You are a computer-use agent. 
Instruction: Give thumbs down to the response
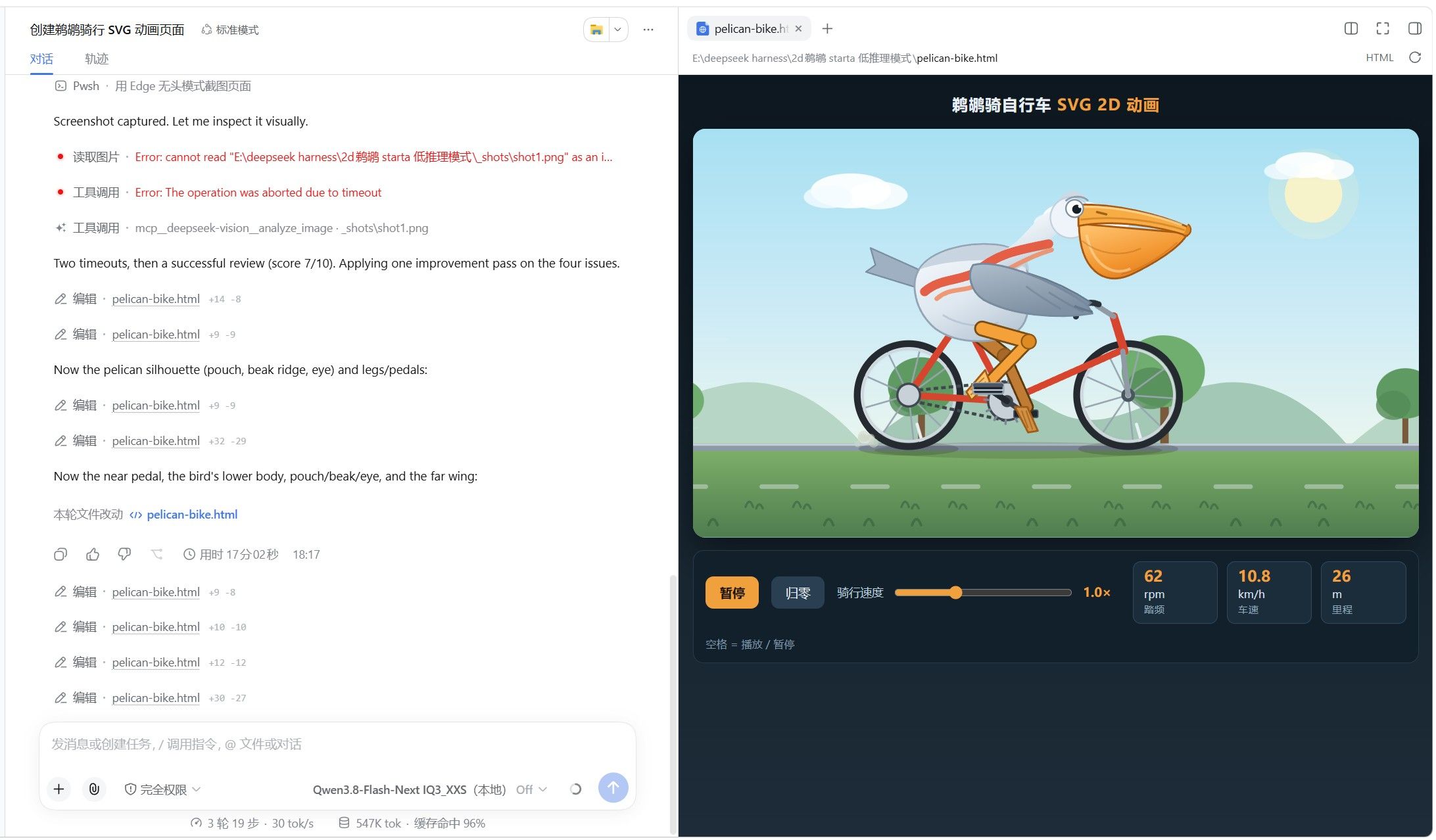124,554
